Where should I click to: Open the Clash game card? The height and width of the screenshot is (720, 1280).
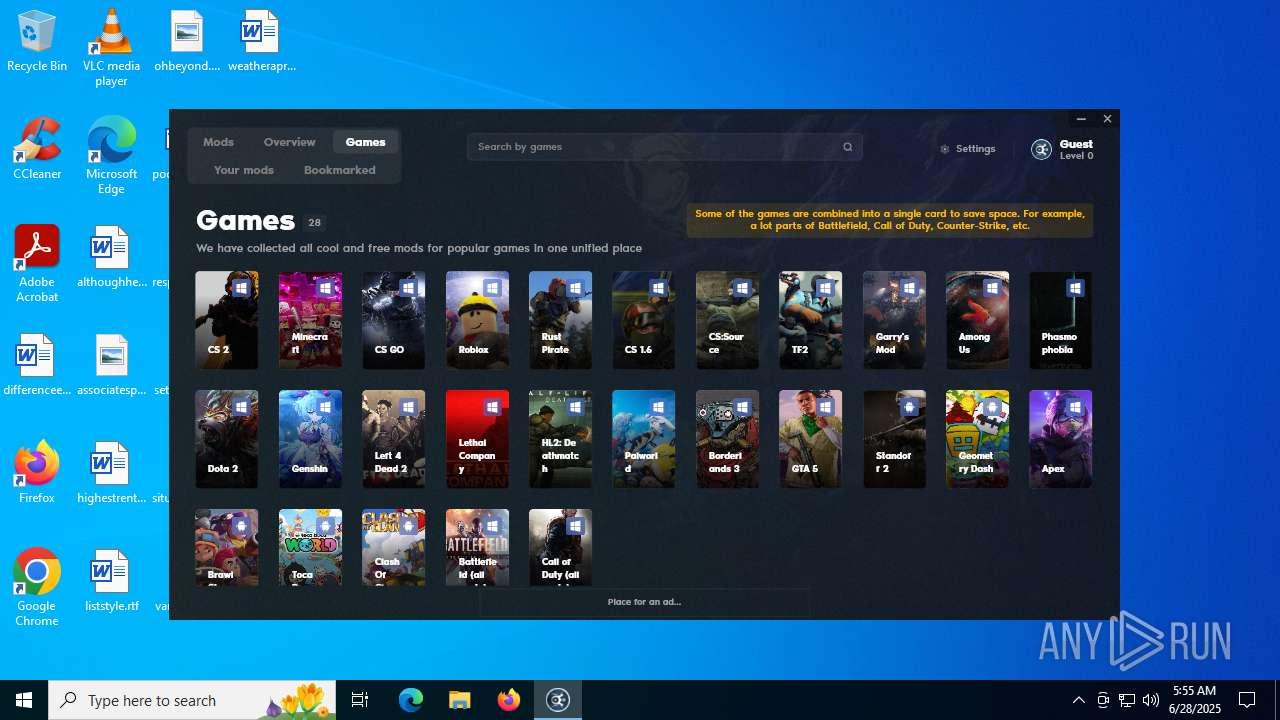pos(393,547)
